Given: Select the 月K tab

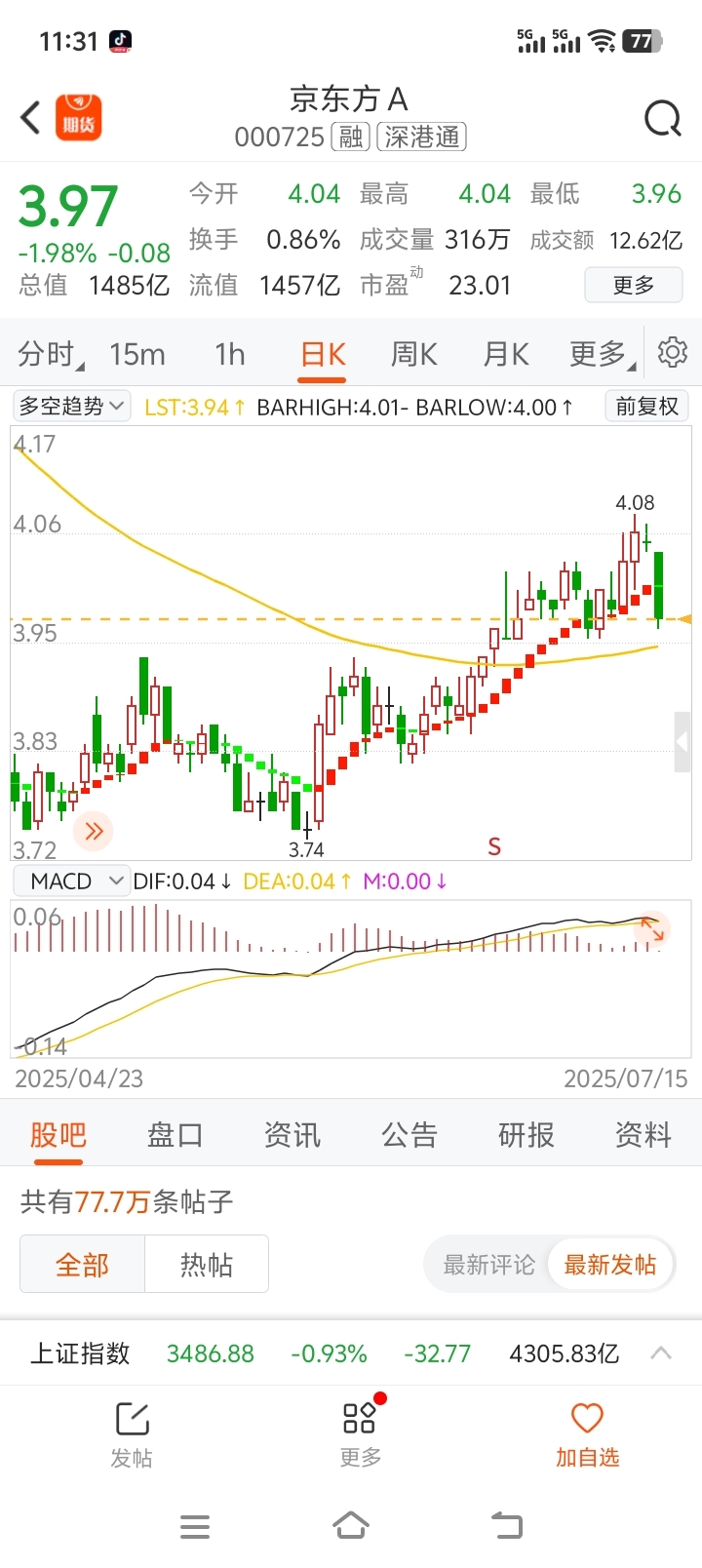Looking at the screenshot, I should [x=506, y=354].
